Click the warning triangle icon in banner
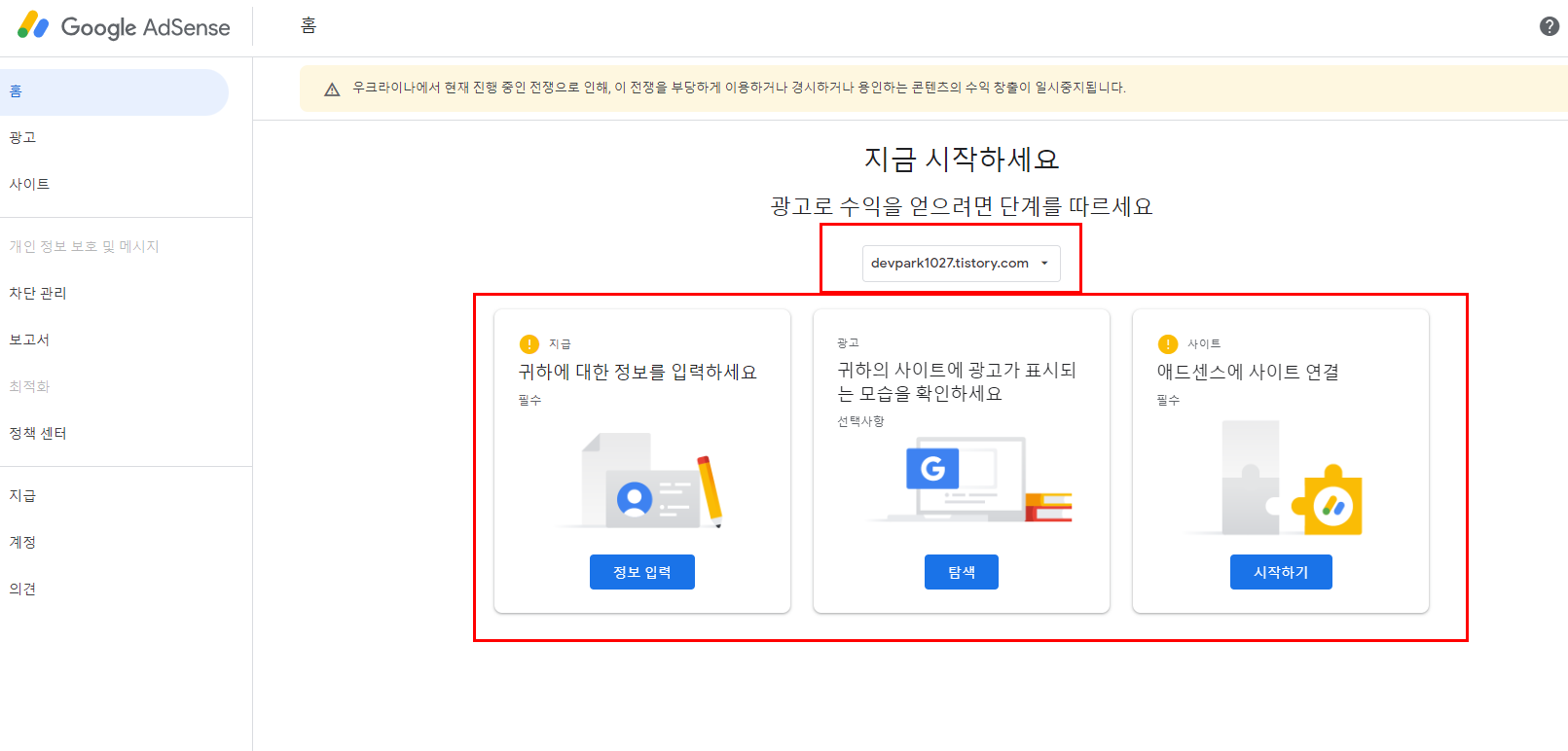Image resolution: width=1568 pixels, height=751 pixels. tap(332, 89)
